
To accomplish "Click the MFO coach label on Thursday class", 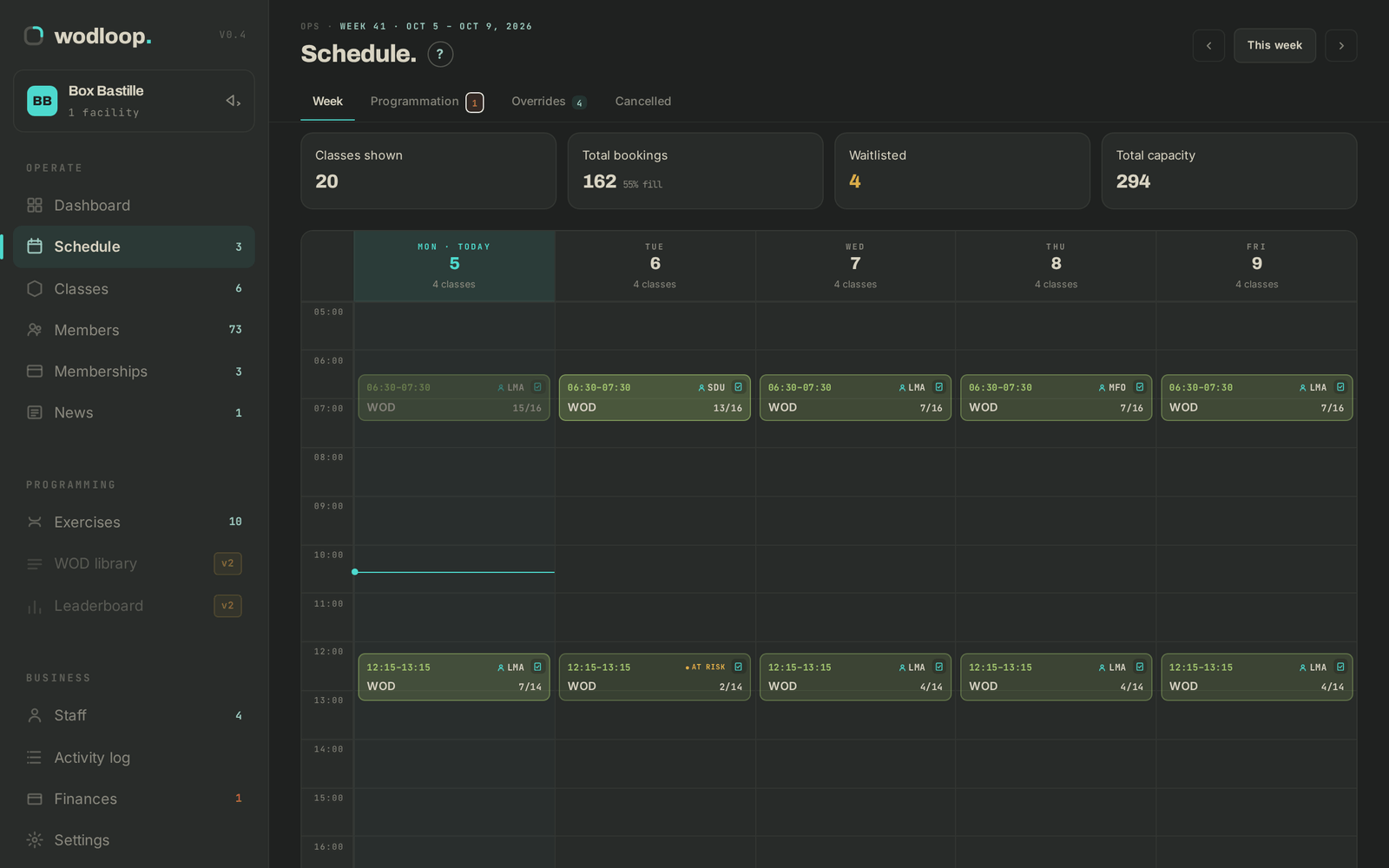I will [1112, 388].
